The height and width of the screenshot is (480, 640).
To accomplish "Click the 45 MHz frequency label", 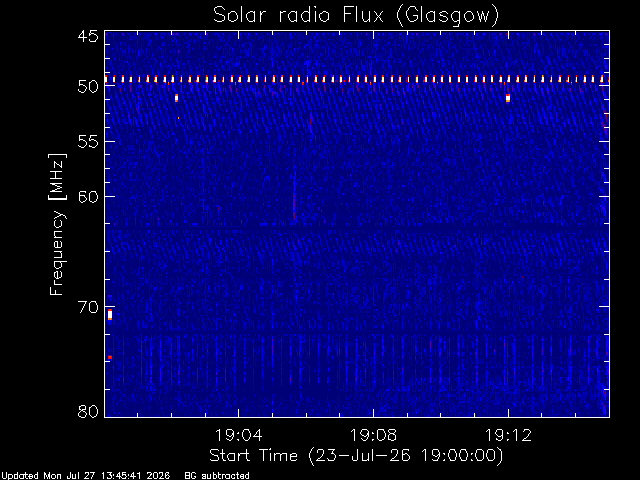I will (88, 36).
